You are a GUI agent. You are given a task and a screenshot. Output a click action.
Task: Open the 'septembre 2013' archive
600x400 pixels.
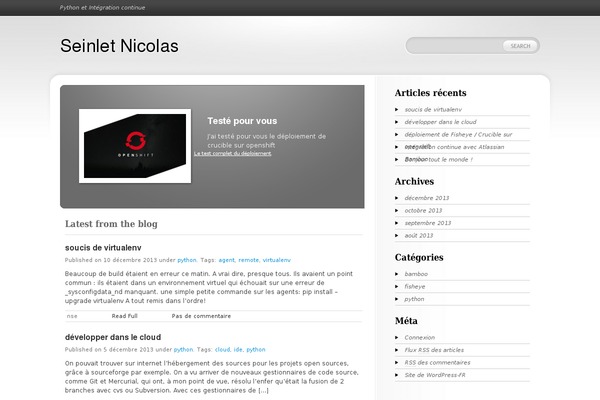tap(428, 223)
